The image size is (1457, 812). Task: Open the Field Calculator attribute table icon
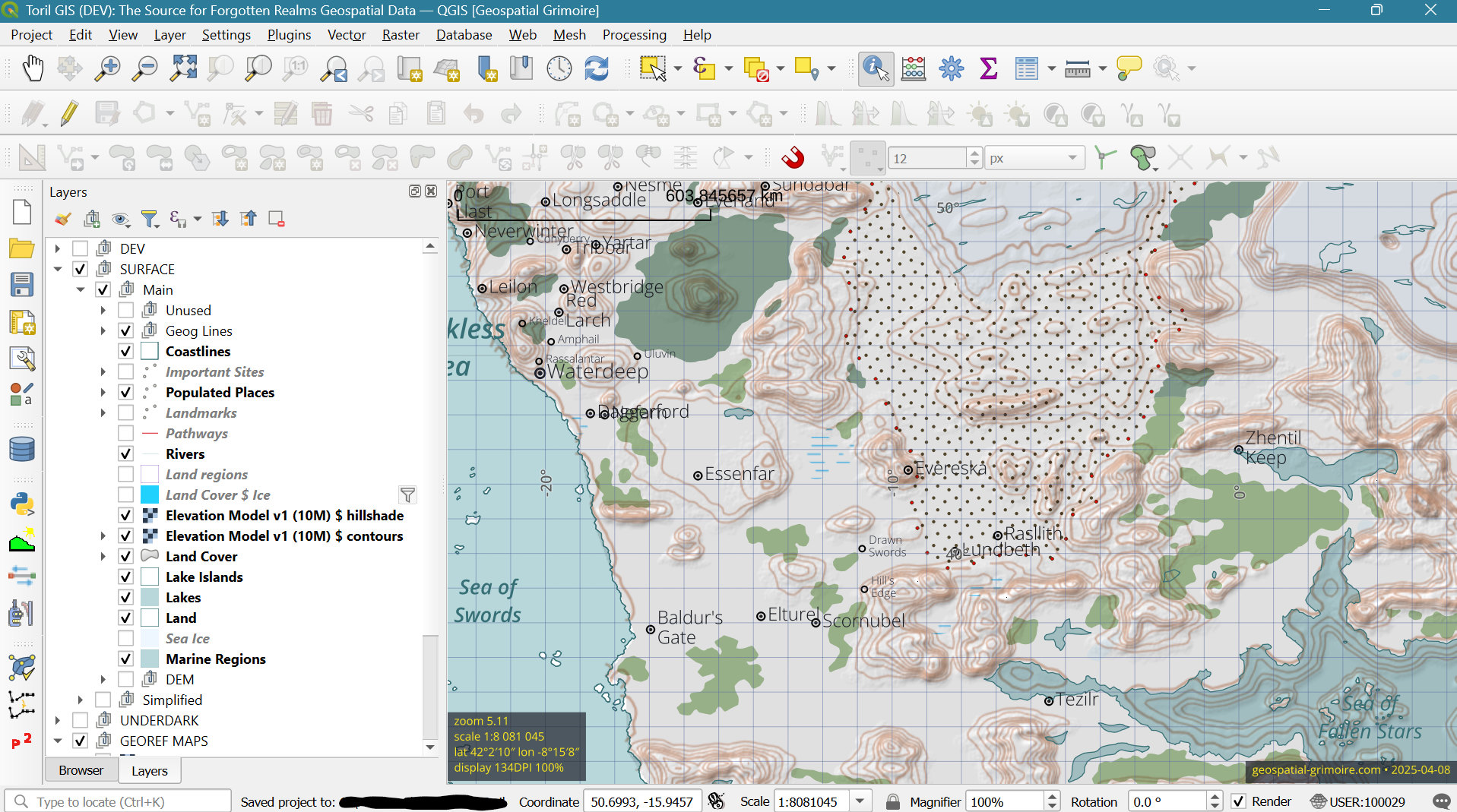tap(914, 68)
